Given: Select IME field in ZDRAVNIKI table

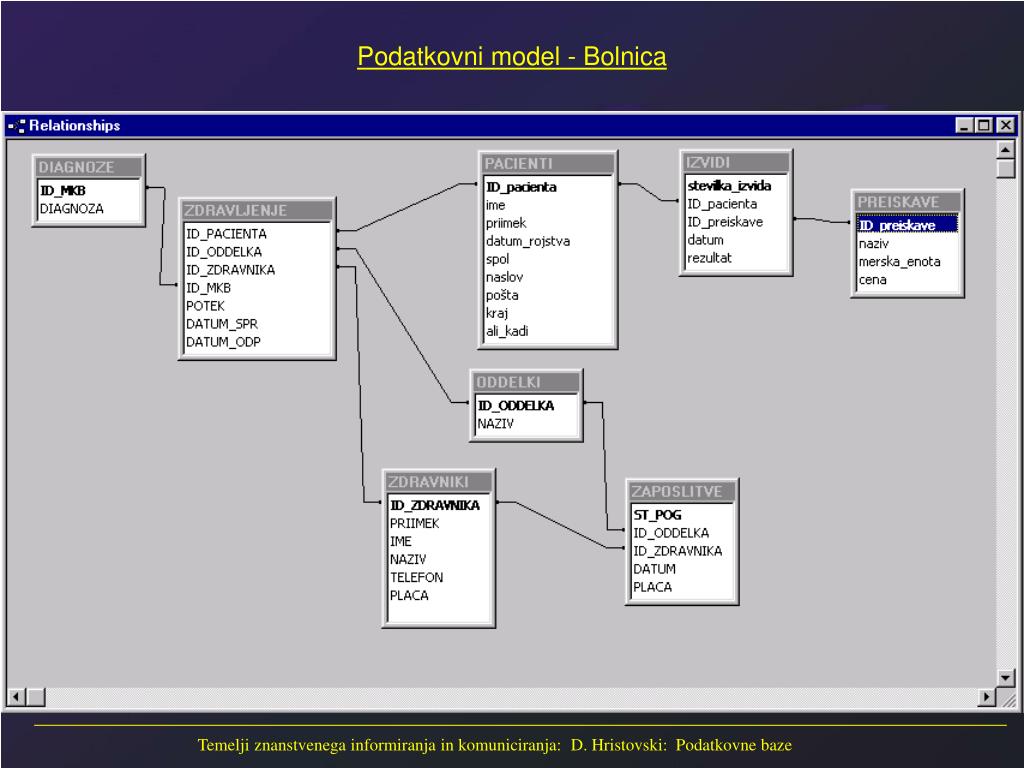Looking at the screenshot, I should click(x=401, y=541).
